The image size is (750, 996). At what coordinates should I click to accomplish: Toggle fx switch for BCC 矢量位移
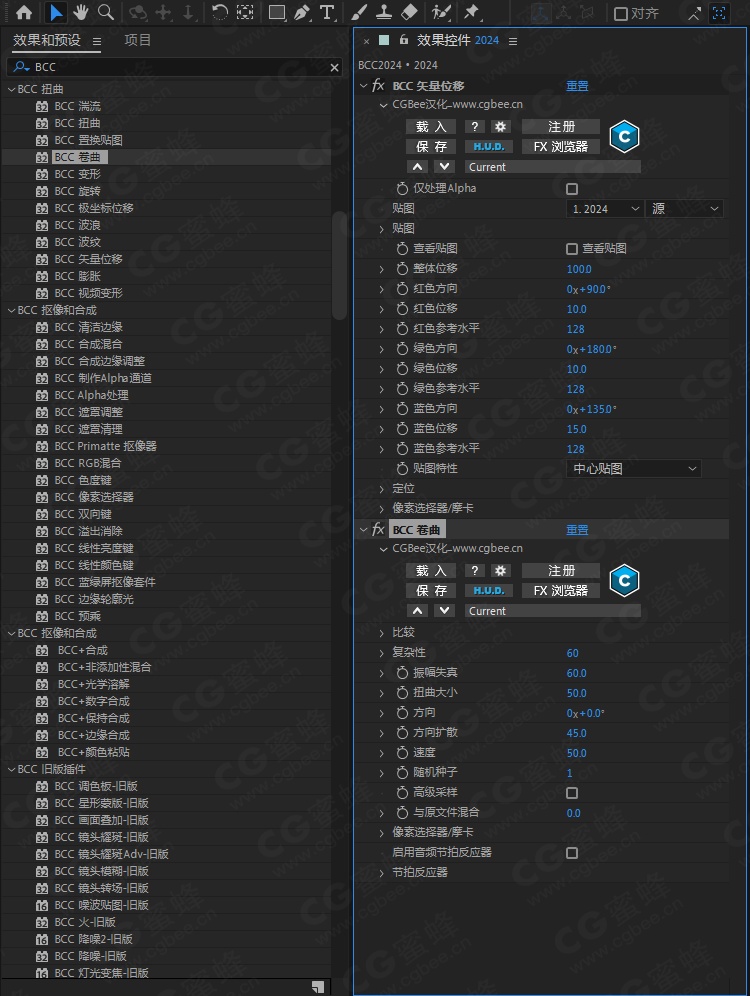click(378, 86)
